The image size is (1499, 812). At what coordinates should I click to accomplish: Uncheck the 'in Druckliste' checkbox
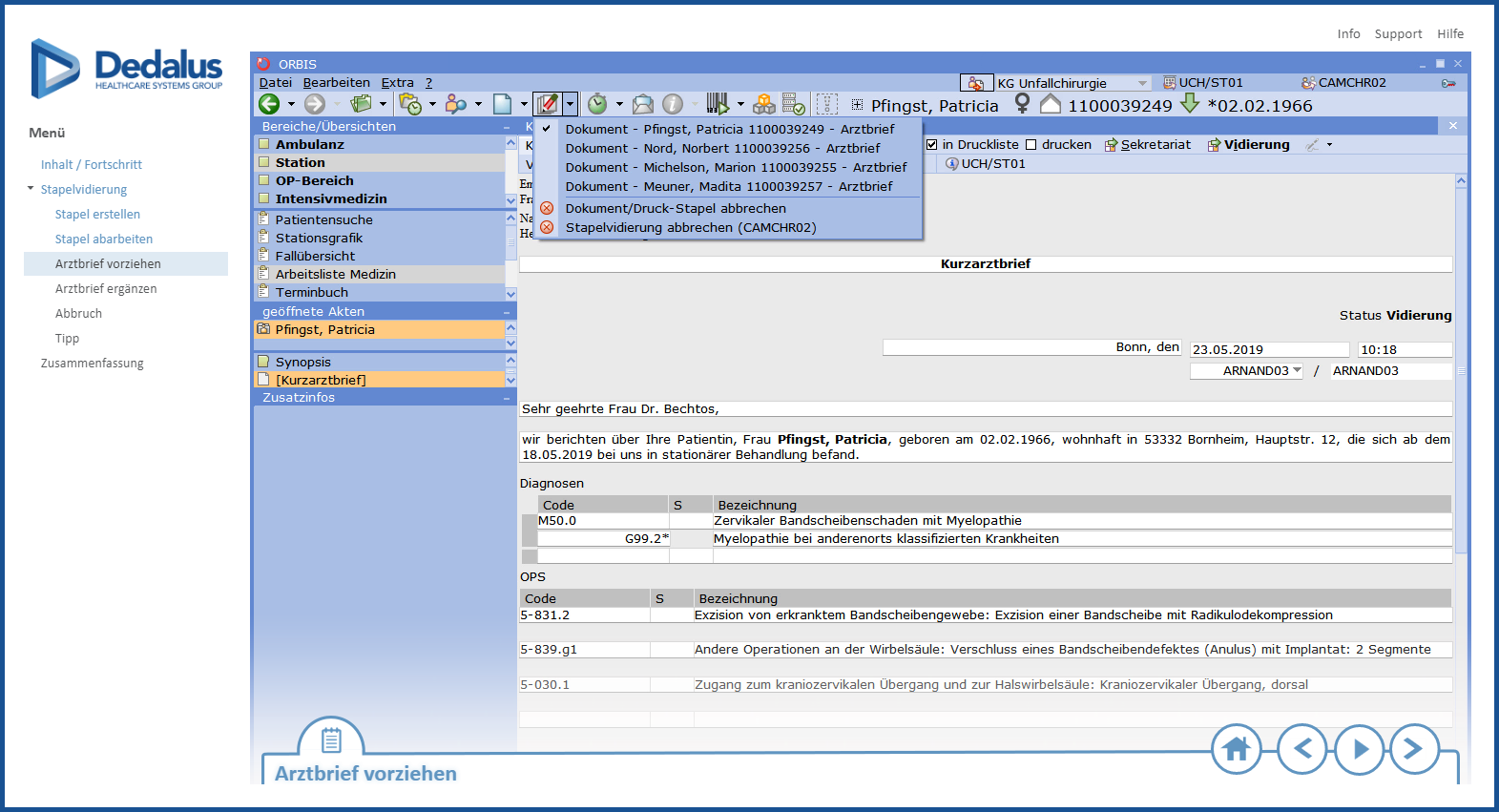[932, 145]
